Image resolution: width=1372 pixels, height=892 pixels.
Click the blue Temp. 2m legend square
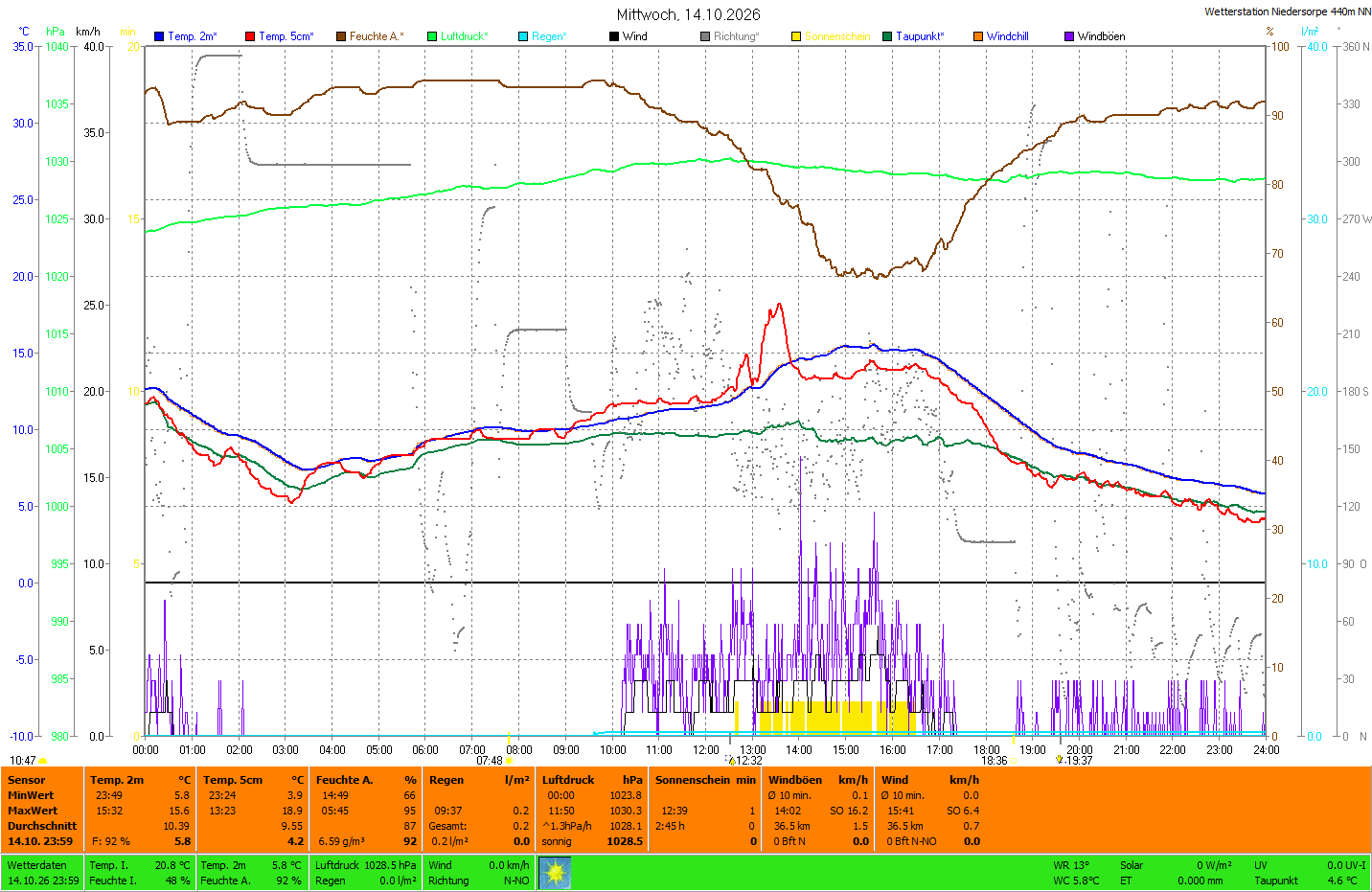[159, 36]
